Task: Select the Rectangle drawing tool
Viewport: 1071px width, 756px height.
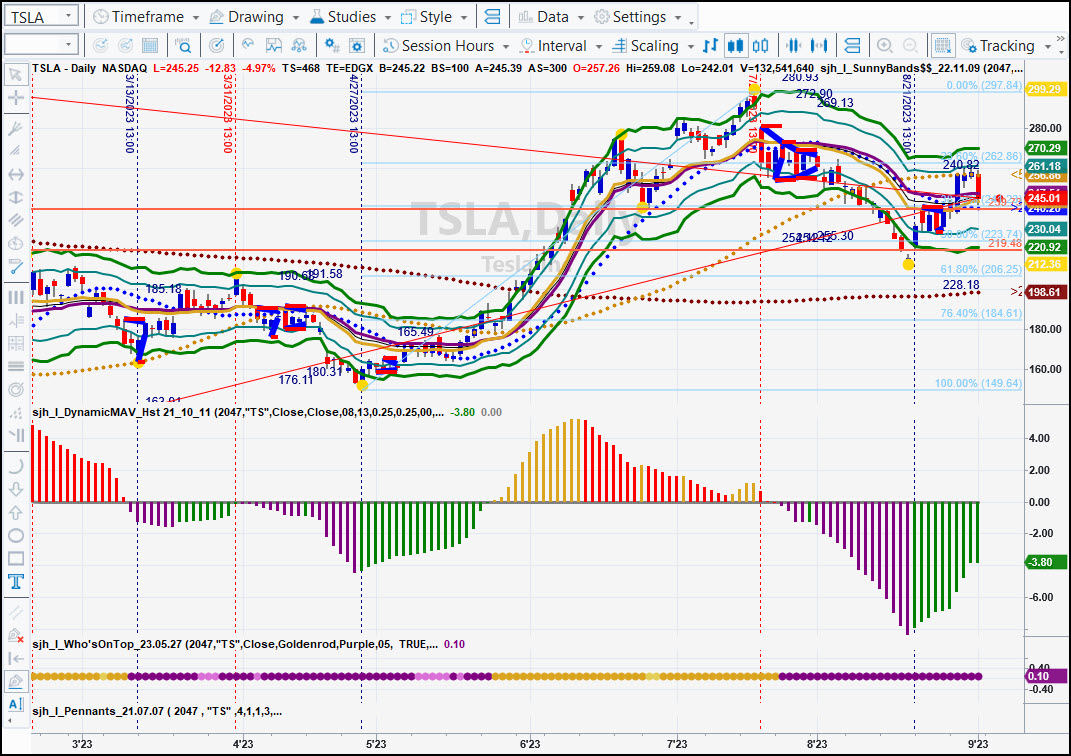Action: coord(15,559)
